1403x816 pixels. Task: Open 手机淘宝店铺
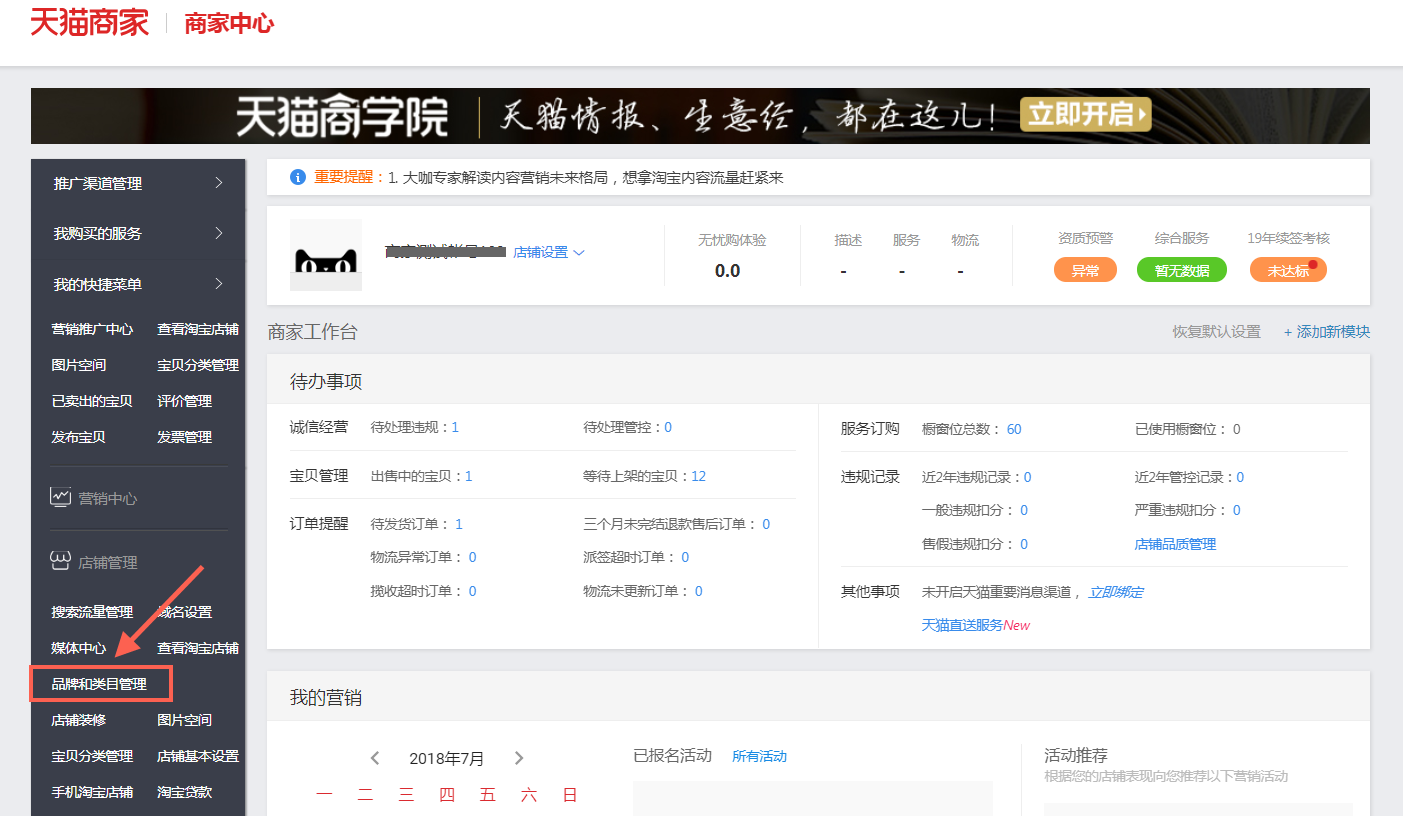point(92,792)
